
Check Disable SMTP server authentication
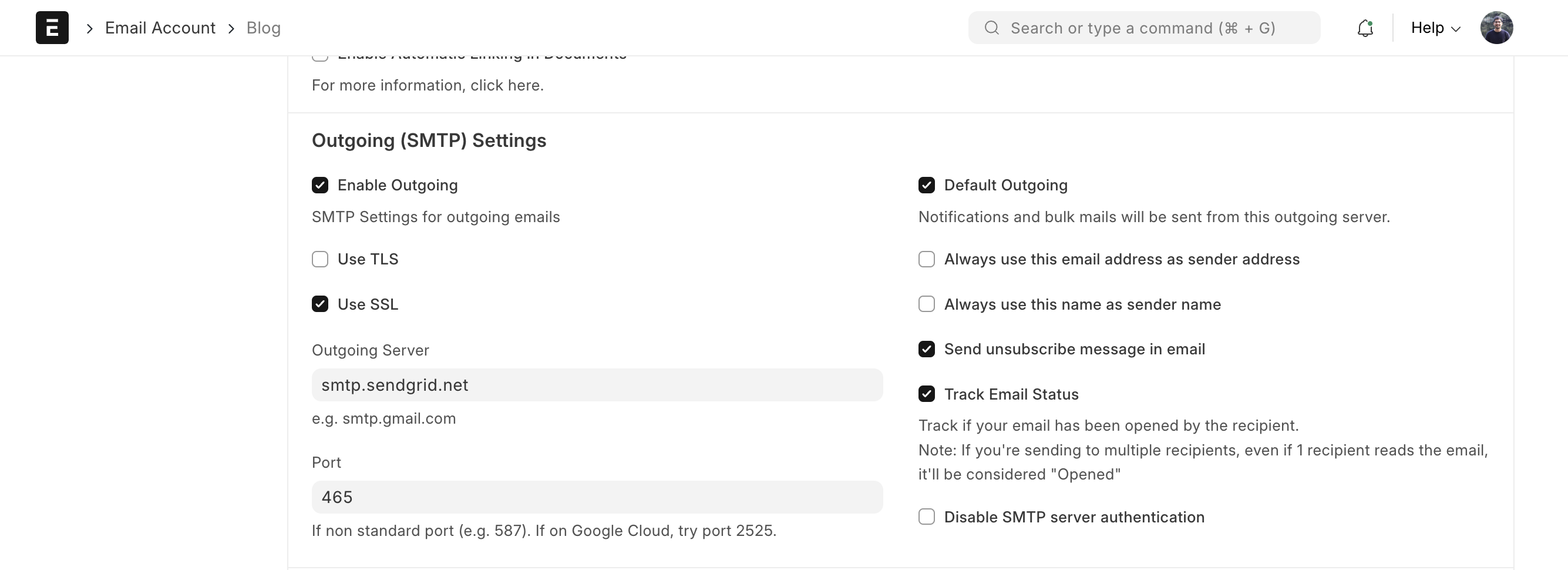coord(927,517)
